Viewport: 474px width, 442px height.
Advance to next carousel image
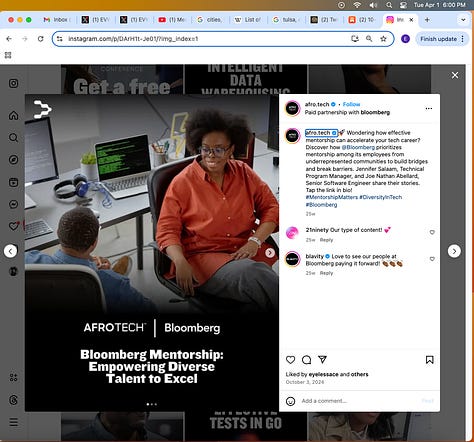[x=270, y=253]
